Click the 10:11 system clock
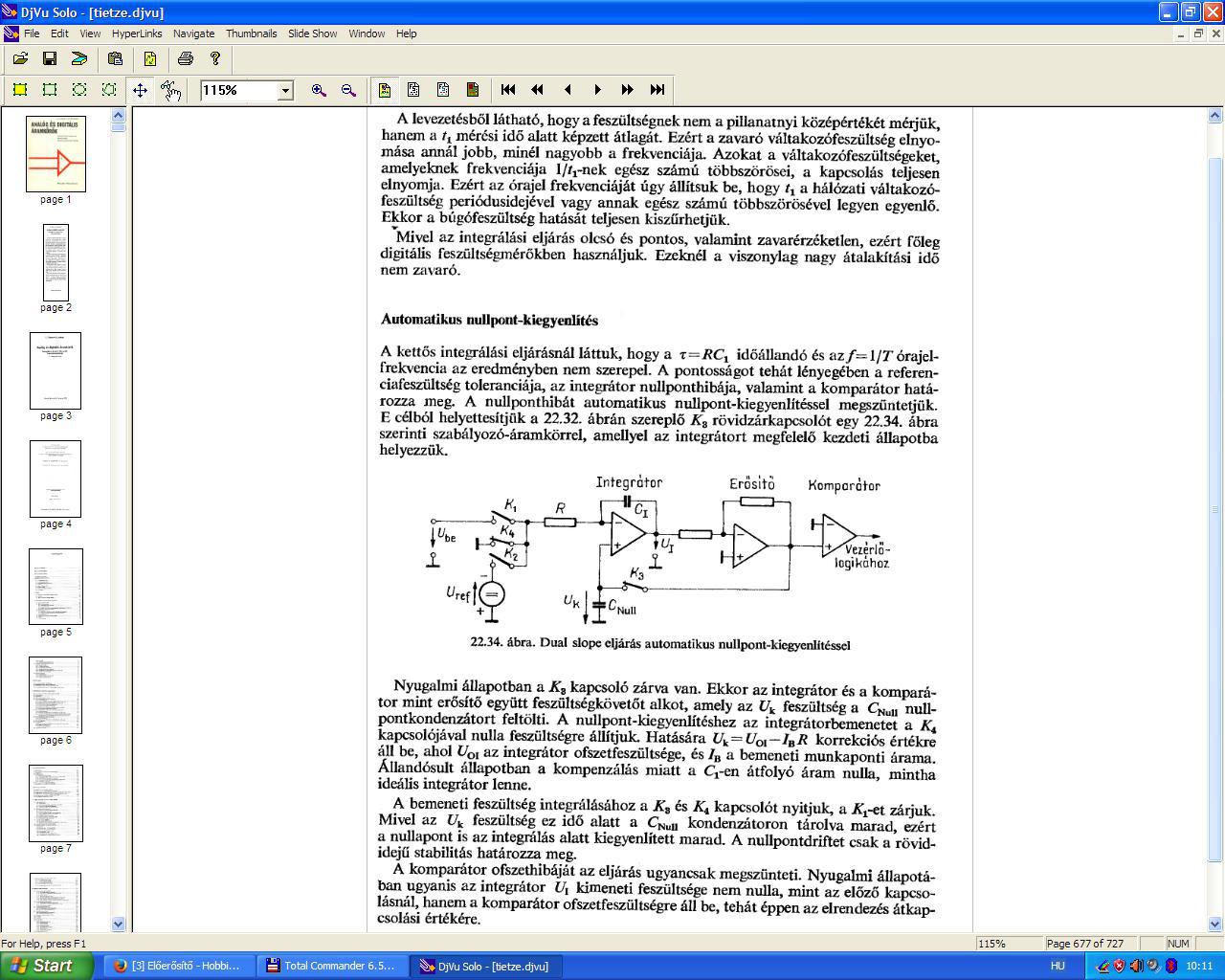The image size is (1225, 980). coord(1199,967)
